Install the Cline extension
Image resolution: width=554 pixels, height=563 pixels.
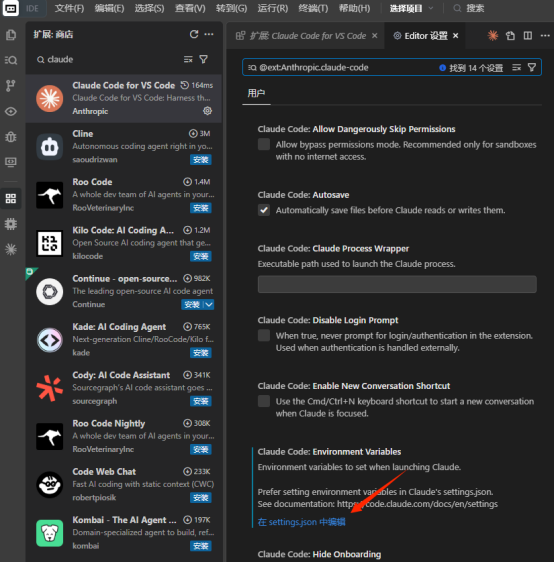click(x=201, y=159)
